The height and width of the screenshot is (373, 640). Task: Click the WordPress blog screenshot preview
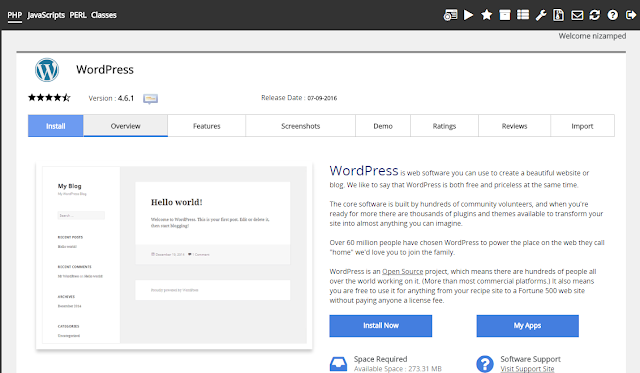(174, 255)
